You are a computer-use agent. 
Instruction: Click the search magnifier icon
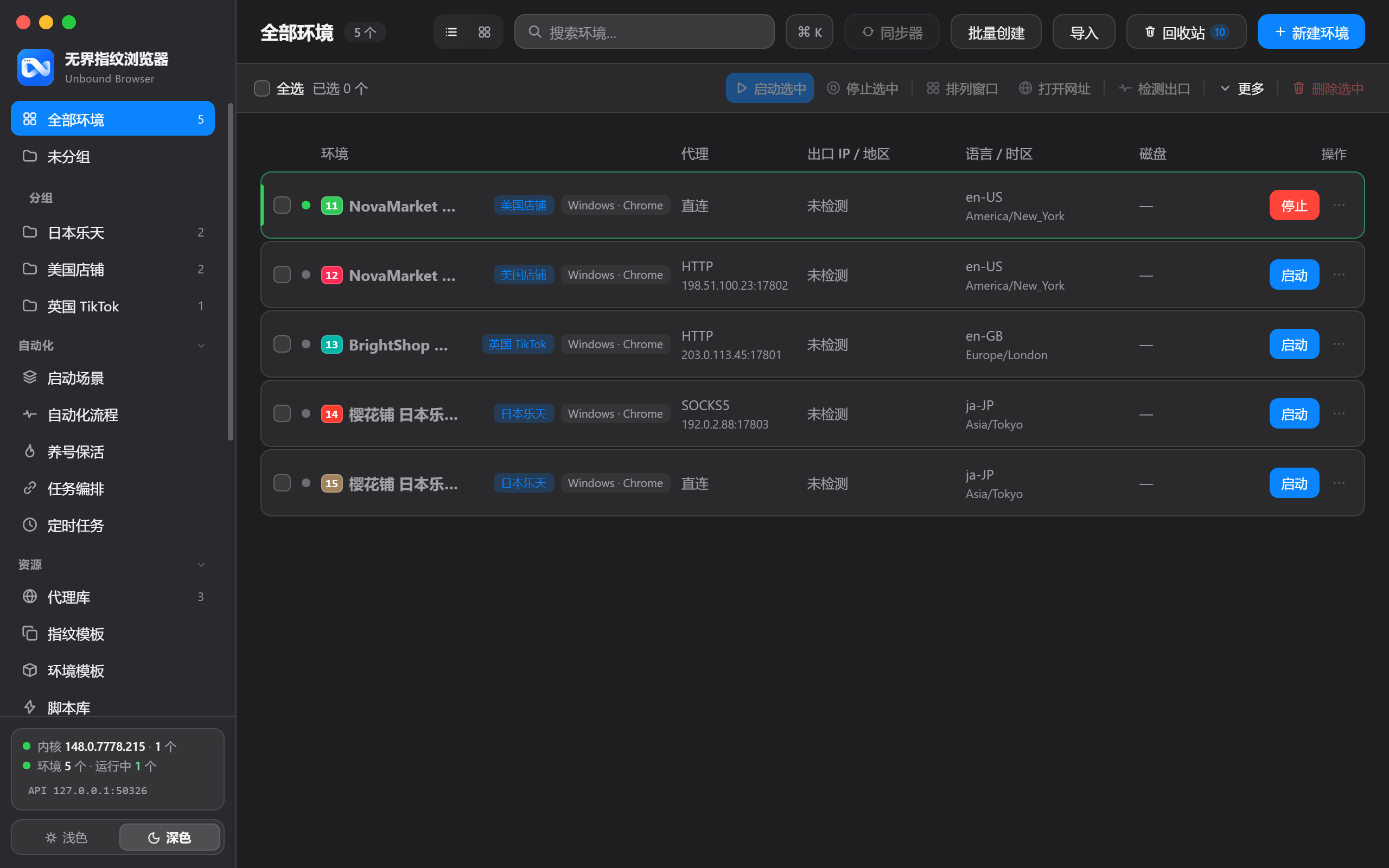point(534,31)
